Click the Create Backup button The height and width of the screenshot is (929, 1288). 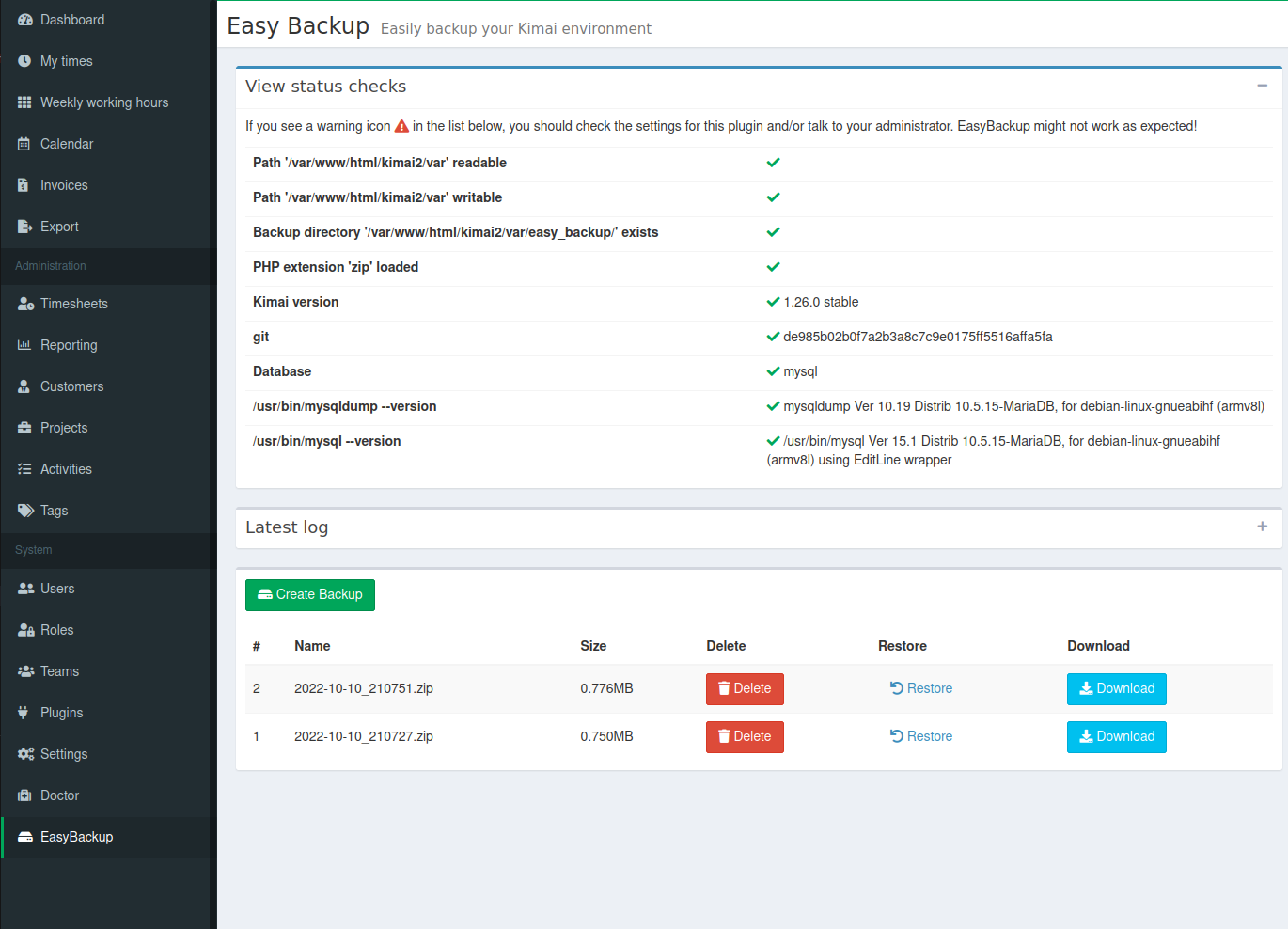click(310, 595)
